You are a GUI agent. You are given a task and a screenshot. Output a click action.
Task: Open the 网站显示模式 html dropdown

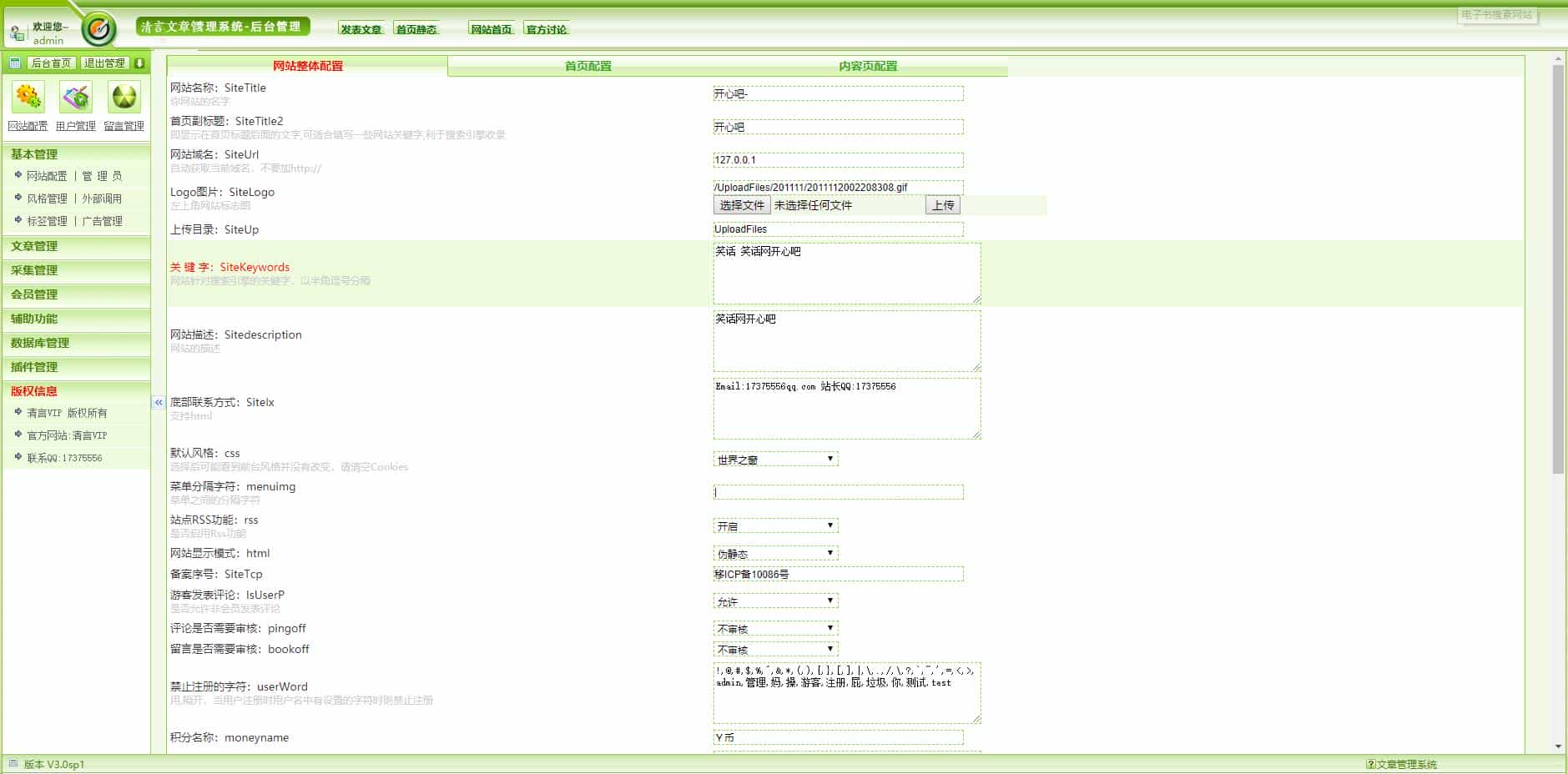[x=775, y=554]
